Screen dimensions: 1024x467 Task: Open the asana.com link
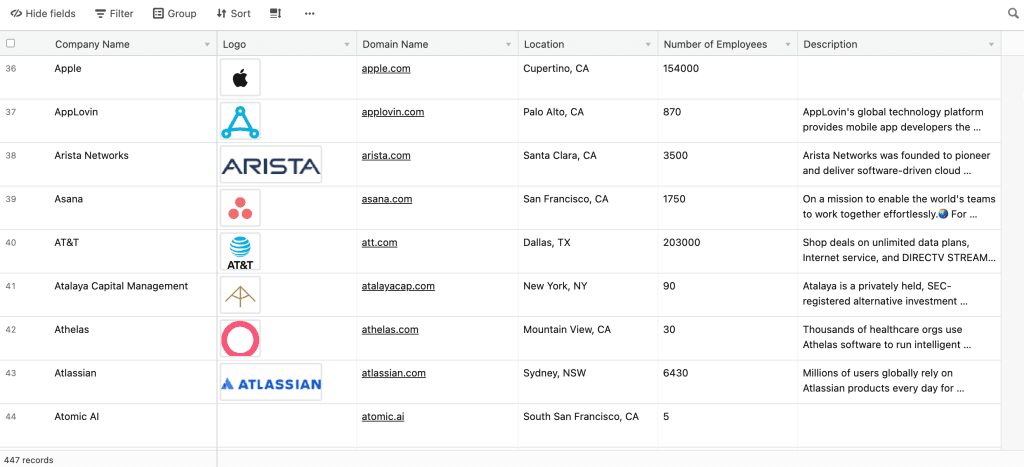tap(387, 199)
